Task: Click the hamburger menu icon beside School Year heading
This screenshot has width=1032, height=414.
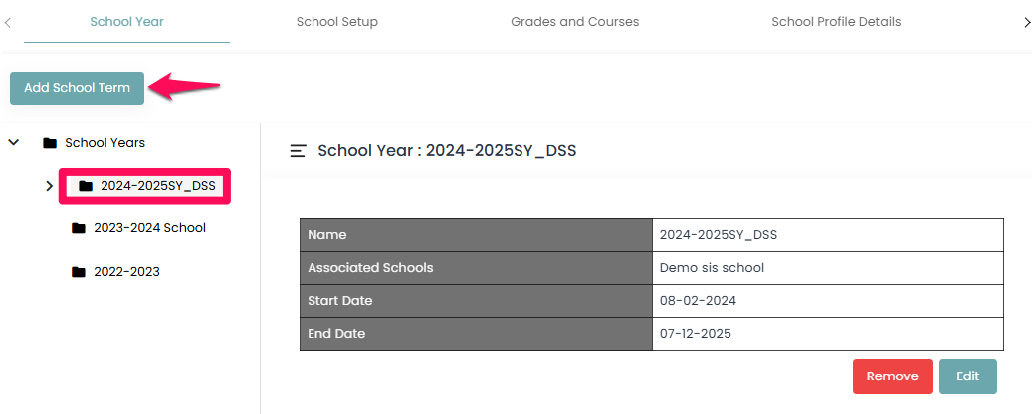Action: [x=298, y=151]
